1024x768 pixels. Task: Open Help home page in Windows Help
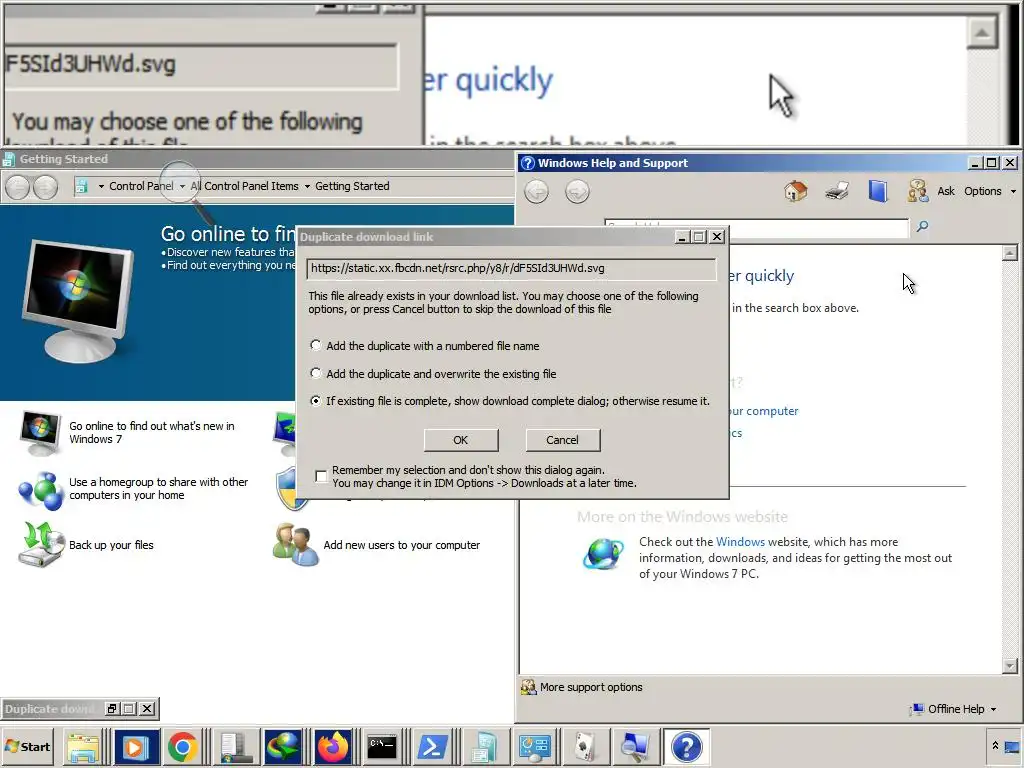[x=795, y=191]
